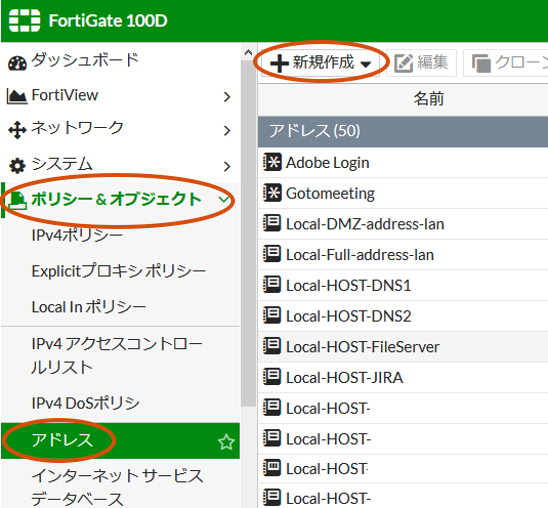This screenshot has width=548, height=508.
Task: Click the ネットワーク arrows icon
Action: coord(17,130)
